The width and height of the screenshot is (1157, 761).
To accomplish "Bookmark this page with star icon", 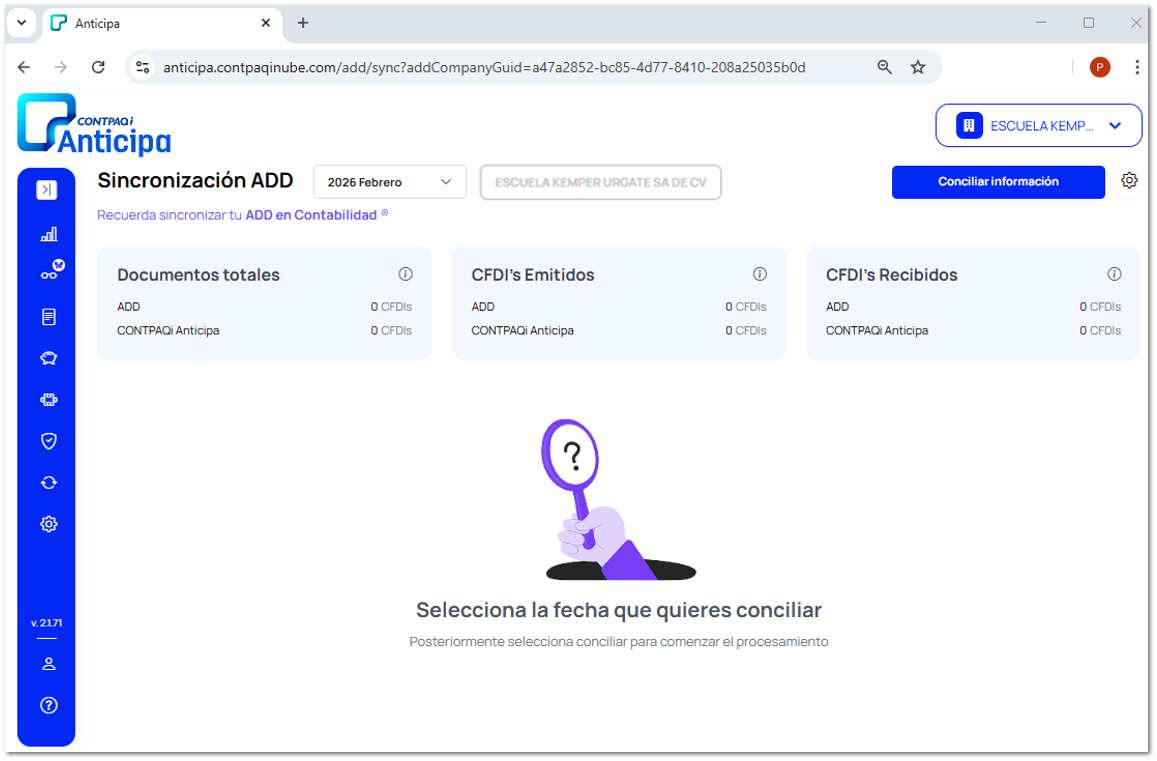I will 917,67.
